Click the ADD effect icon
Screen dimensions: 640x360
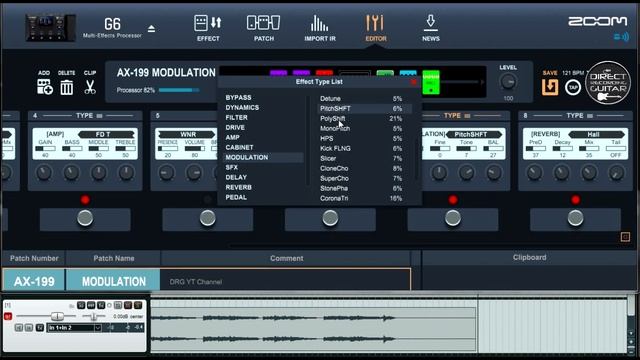point(44,87)
